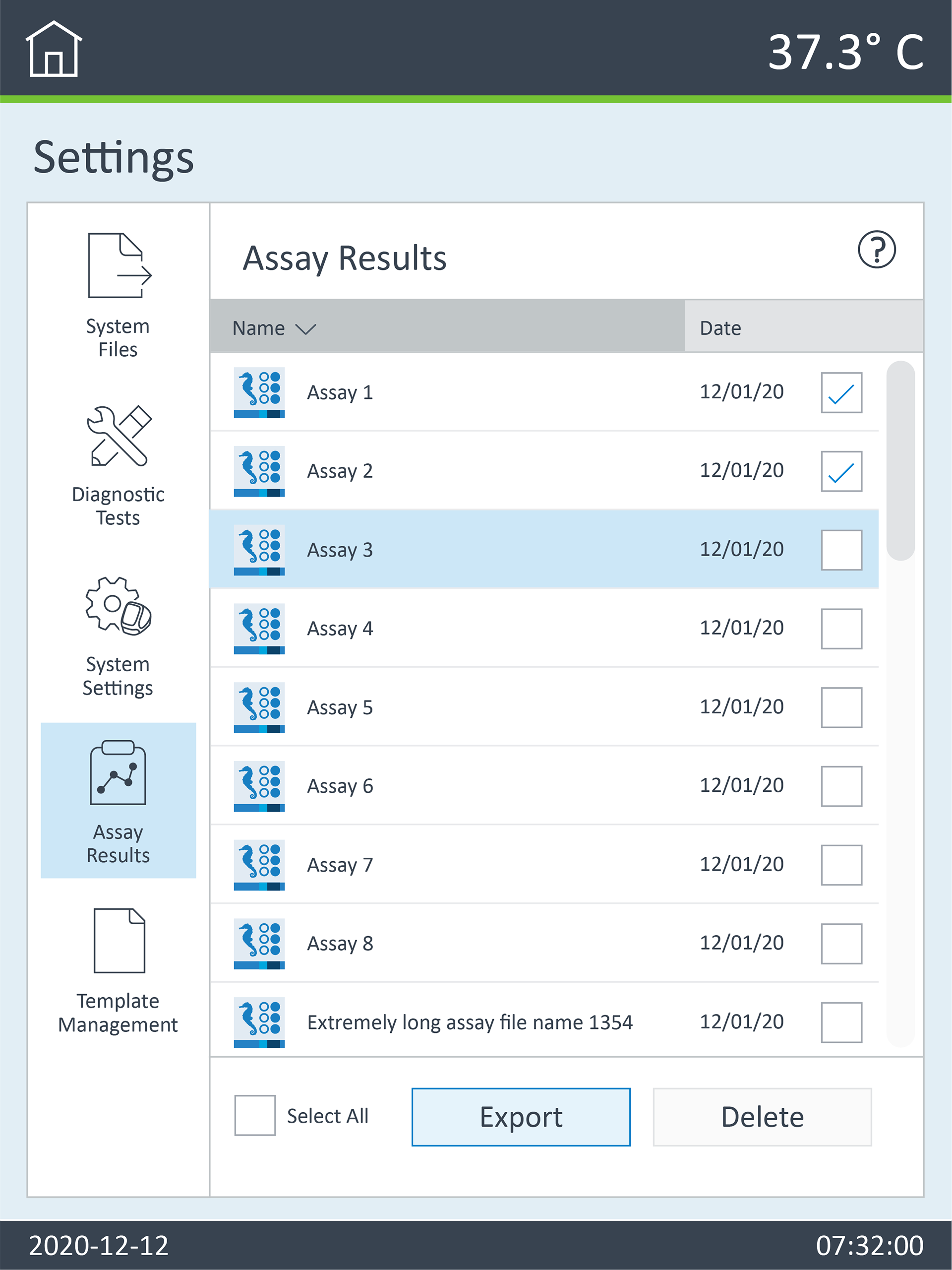Check the Assay 3 checkbox
Screen dimensions: 952x1270
841,550
